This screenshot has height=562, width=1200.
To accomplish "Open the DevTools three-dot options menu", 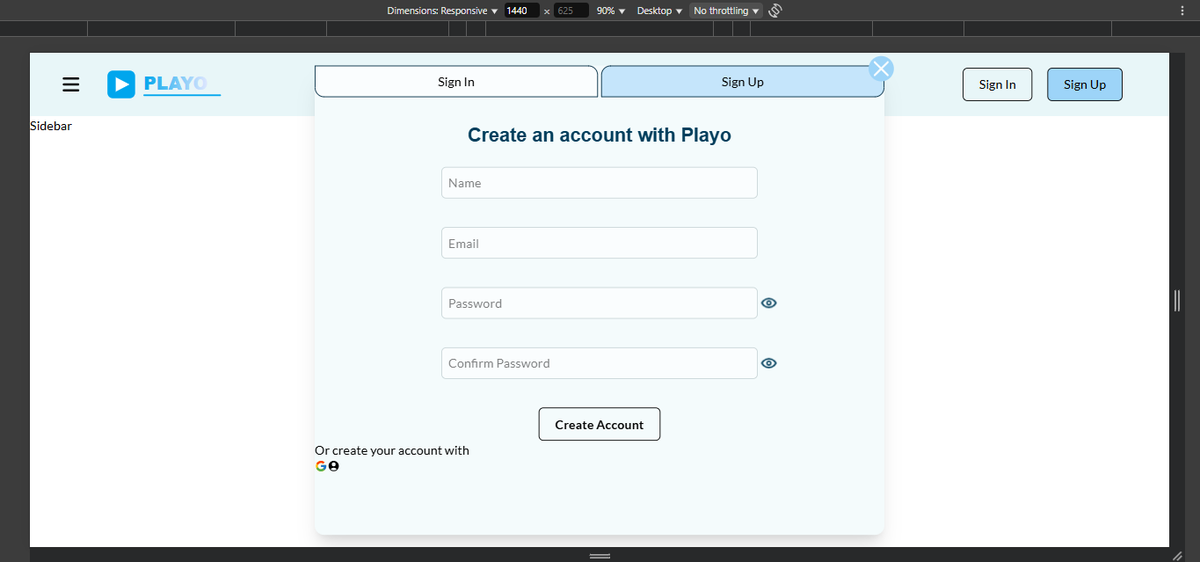I will (1183, 10).
